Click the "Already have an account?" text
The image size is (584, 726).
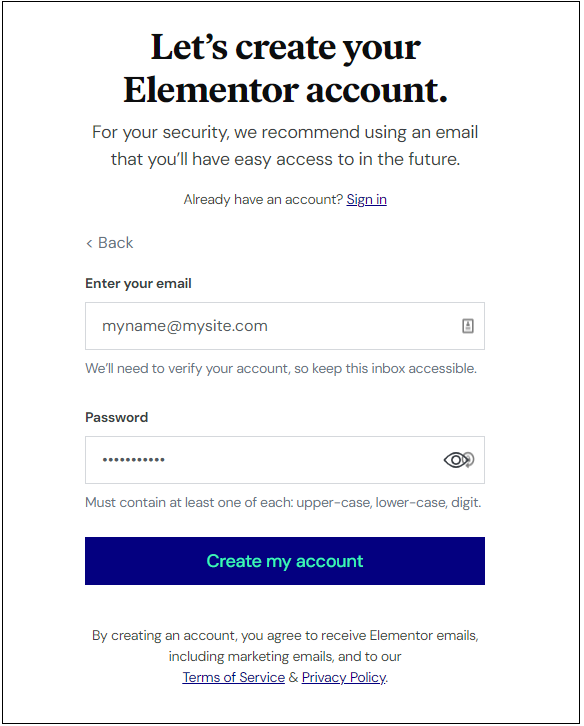click(x=263, y=199)
